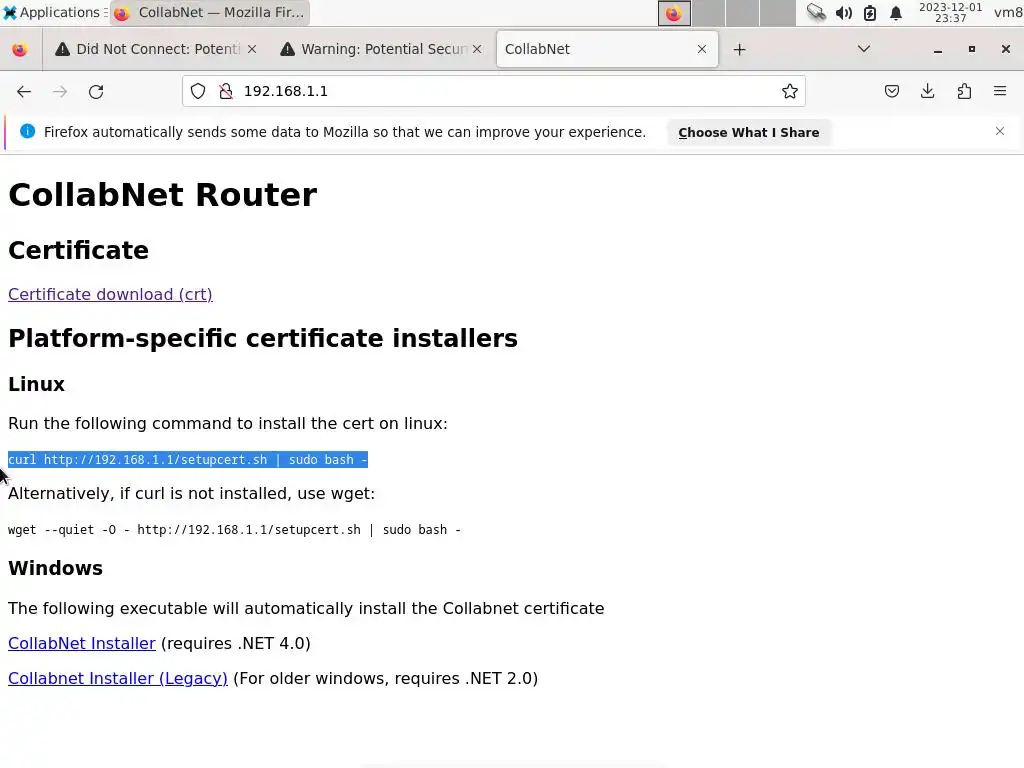Click the forward navigation arrow
1024x768 pixels.
point(60,91)
